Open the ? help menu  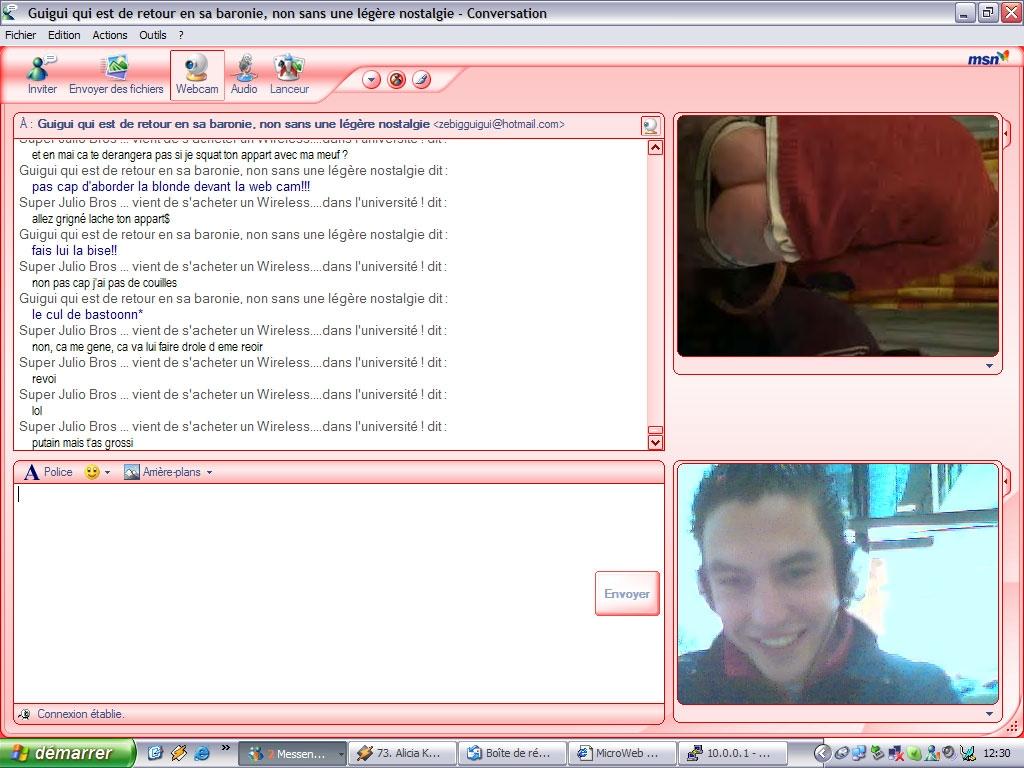pos(181,35)
